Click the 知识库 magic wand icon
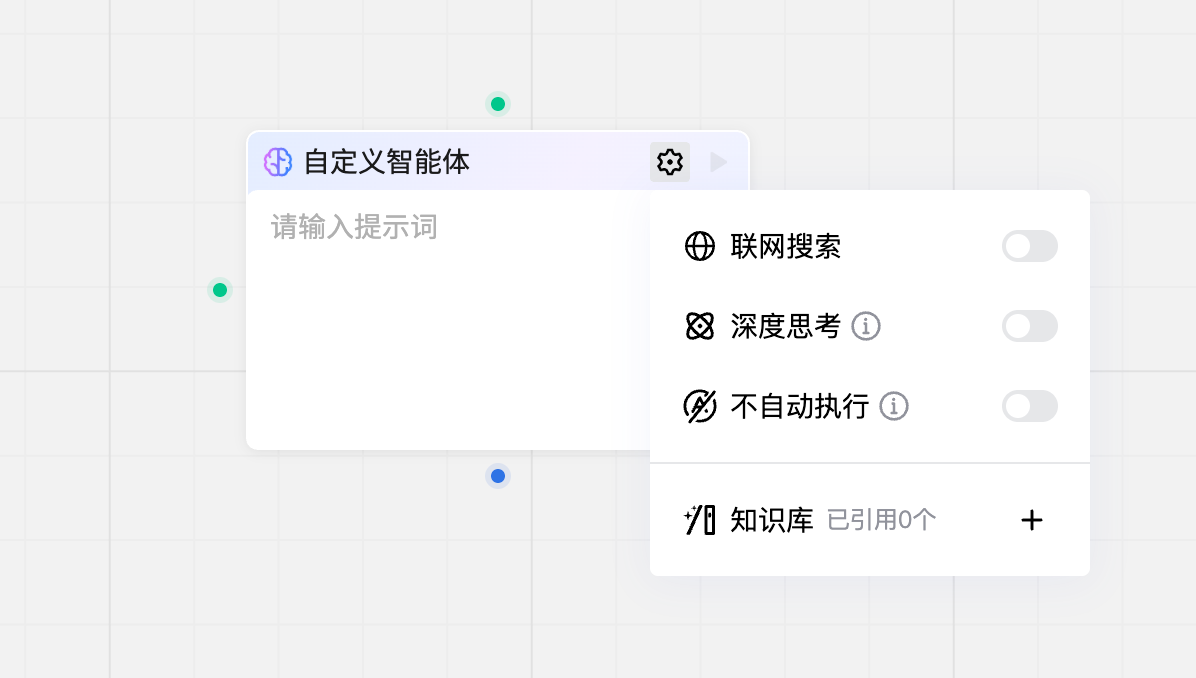Screen dimensions: 1196x678 coord(699,520)
